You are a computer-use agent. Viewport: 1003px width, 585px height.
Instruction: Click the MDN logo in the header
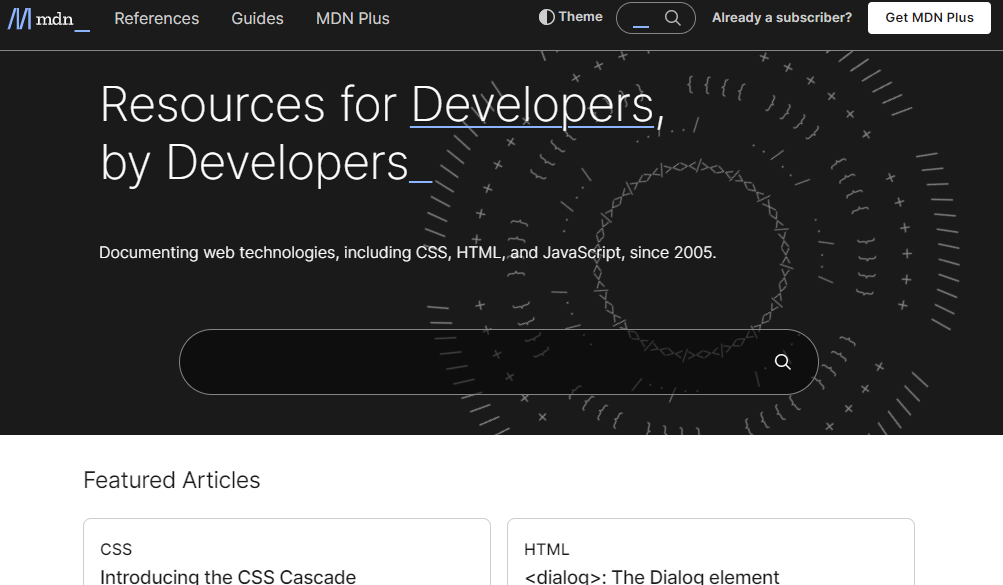[49, 19]
